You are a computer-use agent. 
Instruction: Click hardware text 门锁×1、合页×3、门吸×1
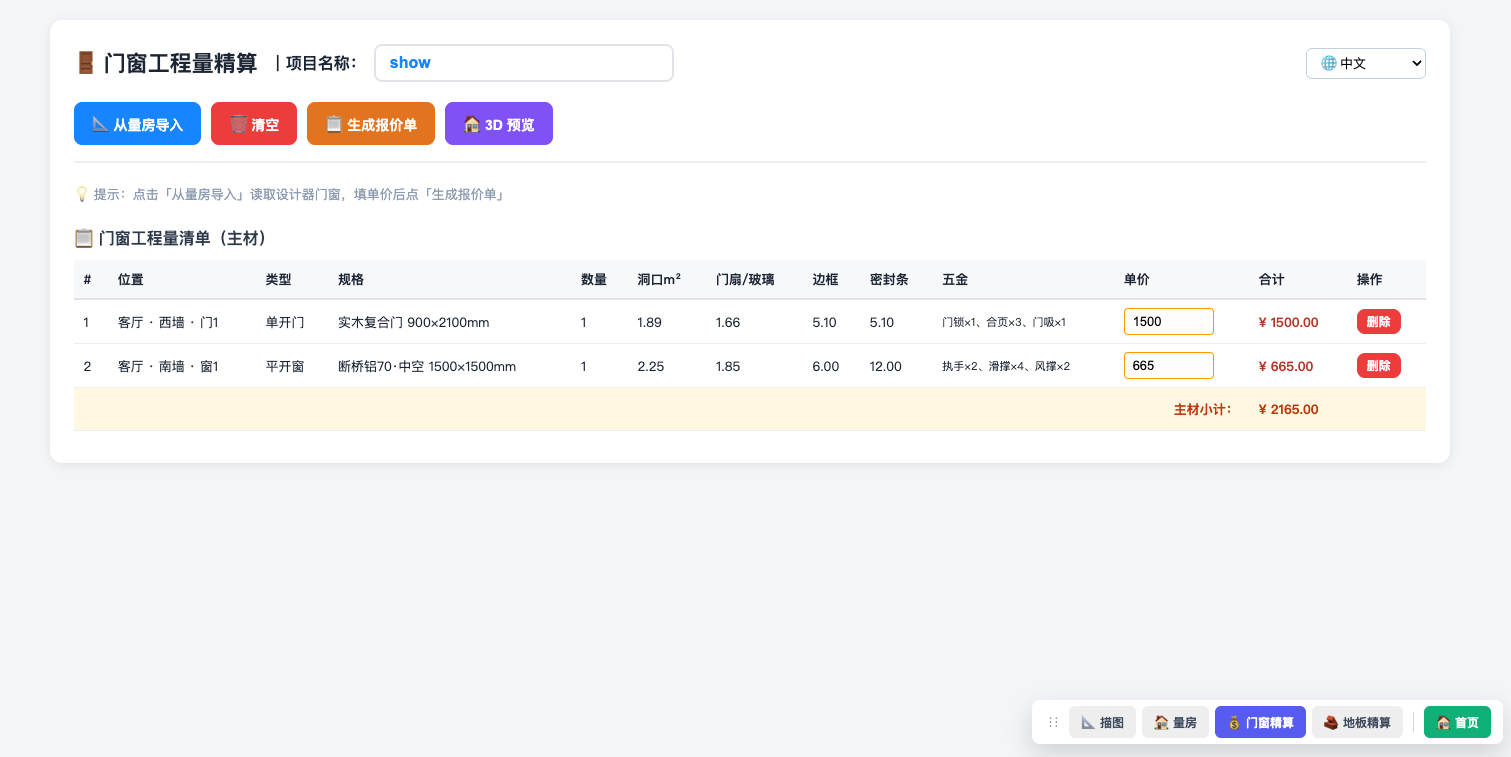coord(1004,322)
